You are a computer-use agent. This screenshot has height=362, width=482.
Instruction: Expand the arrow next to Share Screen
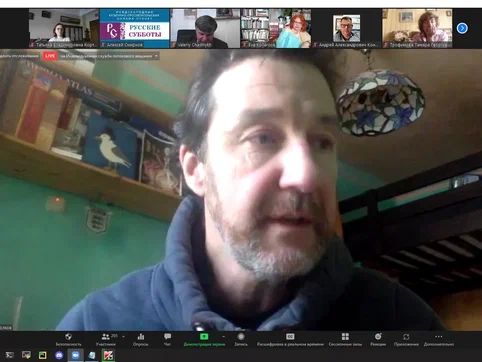(223, 337)
